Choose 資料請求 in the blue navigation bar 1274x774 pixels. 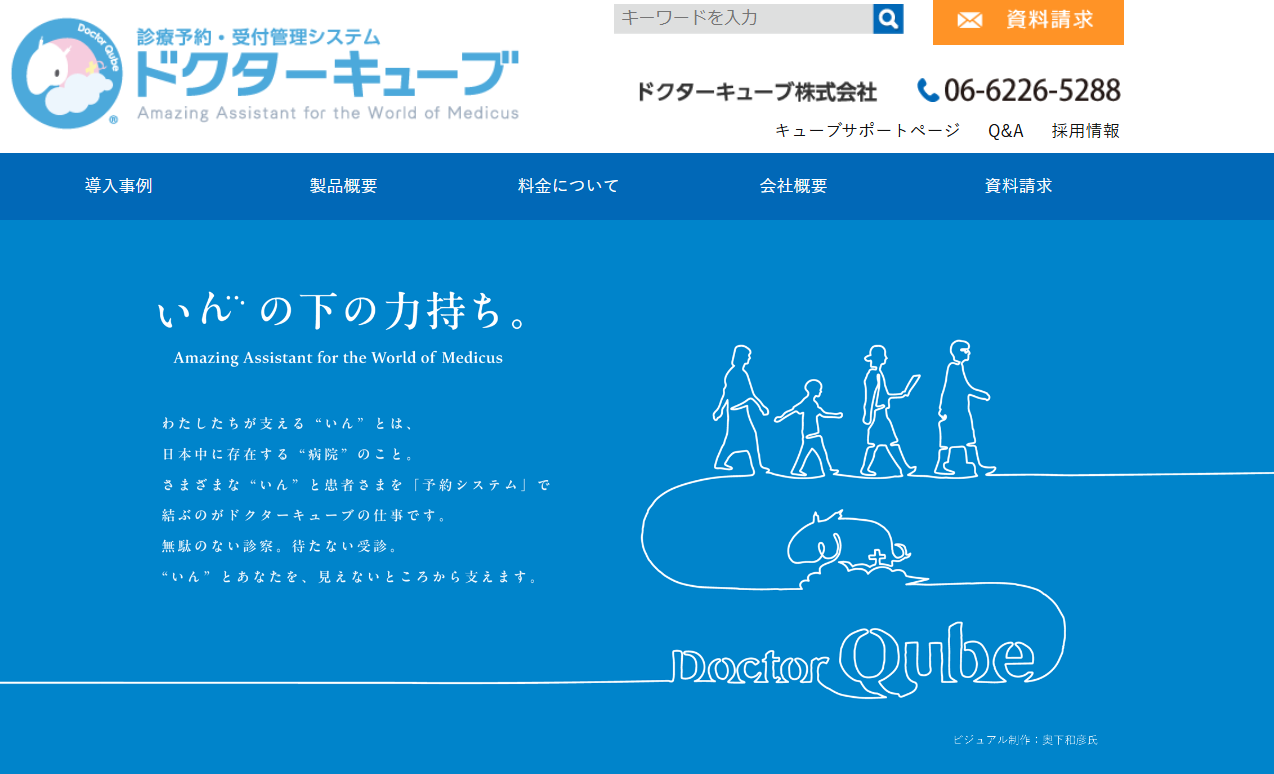click(1019, 186)
